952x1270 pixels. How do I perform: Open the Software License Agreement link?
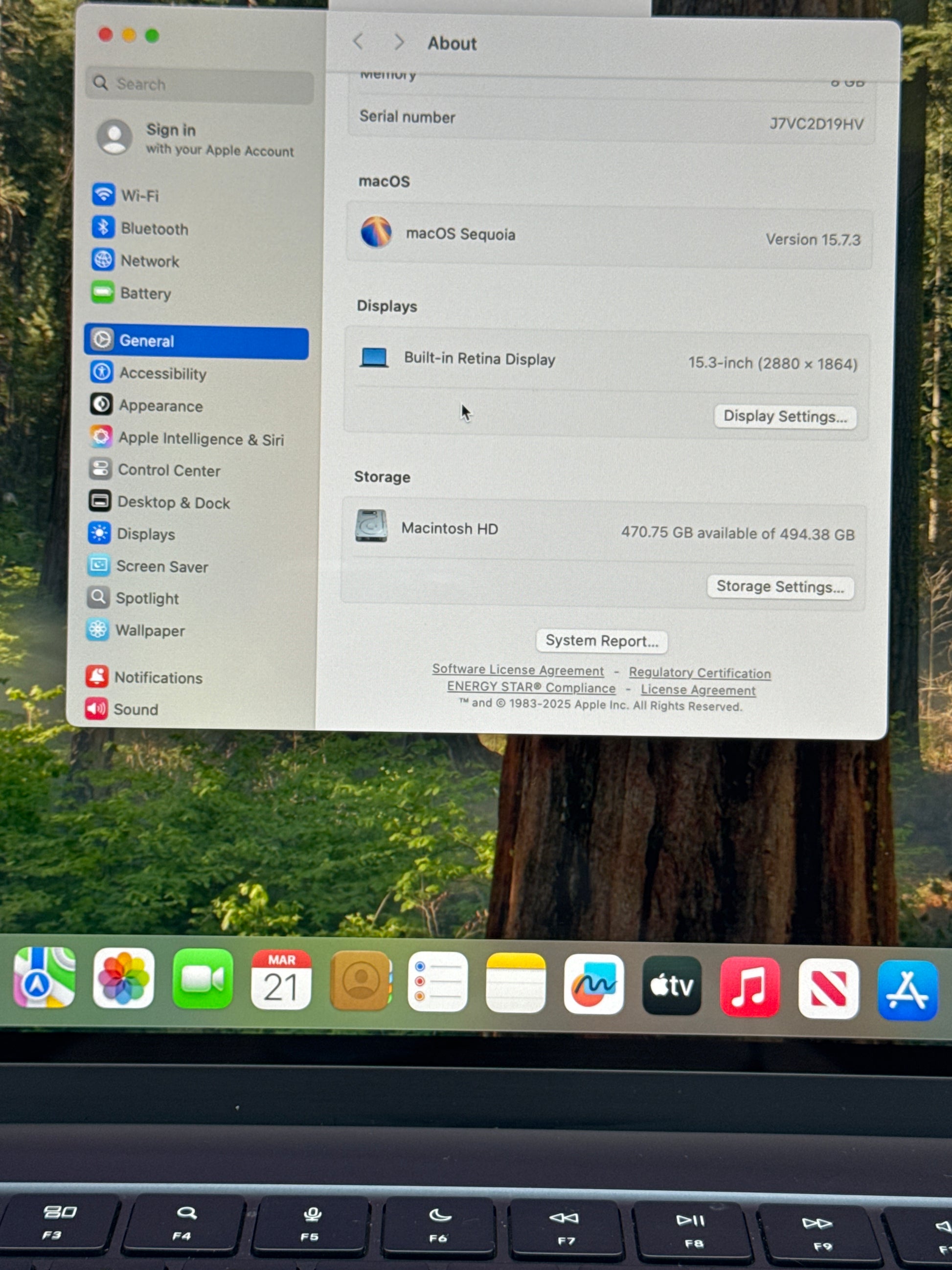pos(518,670)
